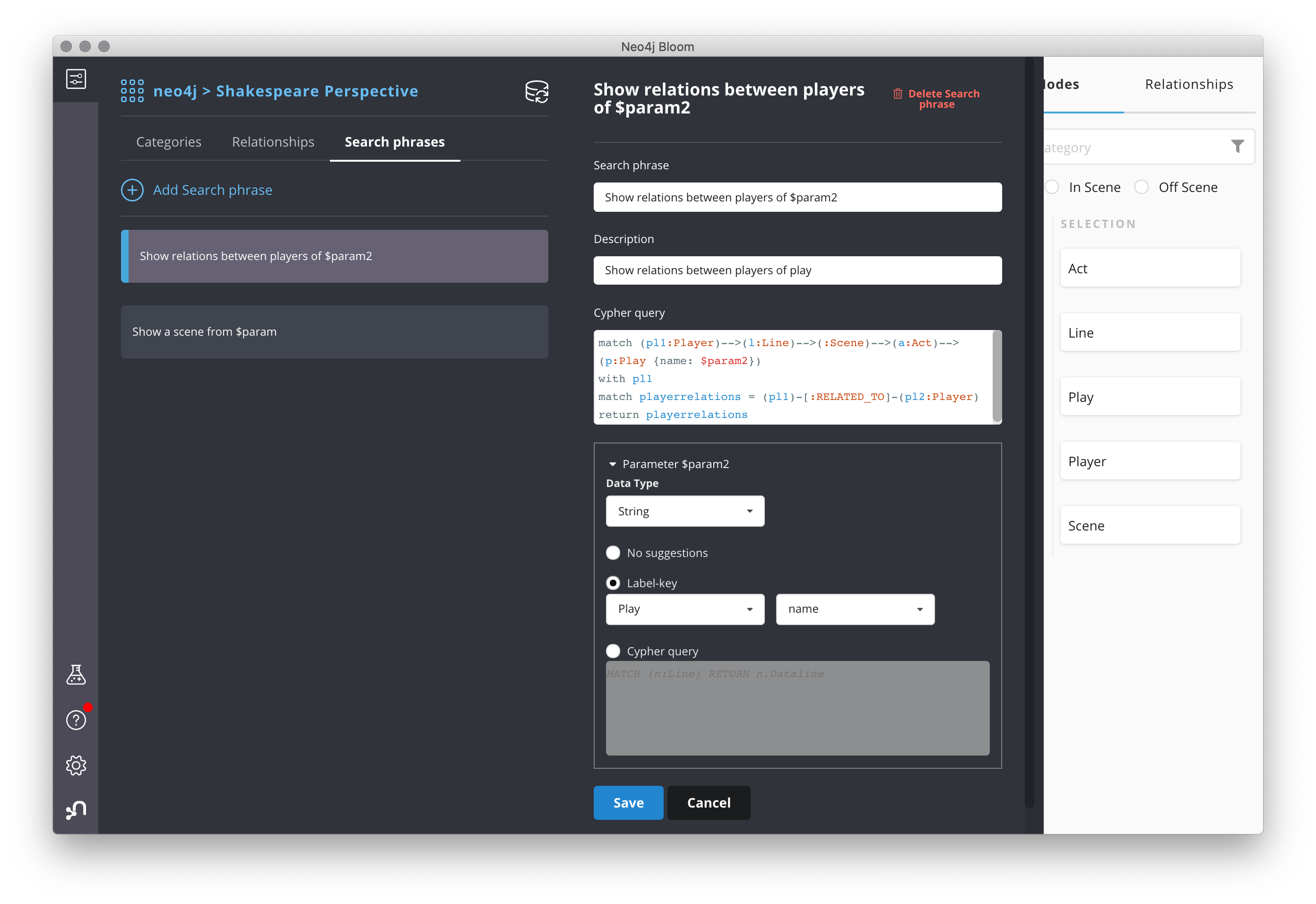Screen dimensions: 1316x904
Task: Switch to the Relationships tab in perspective panel
Action: pos(273,141)
